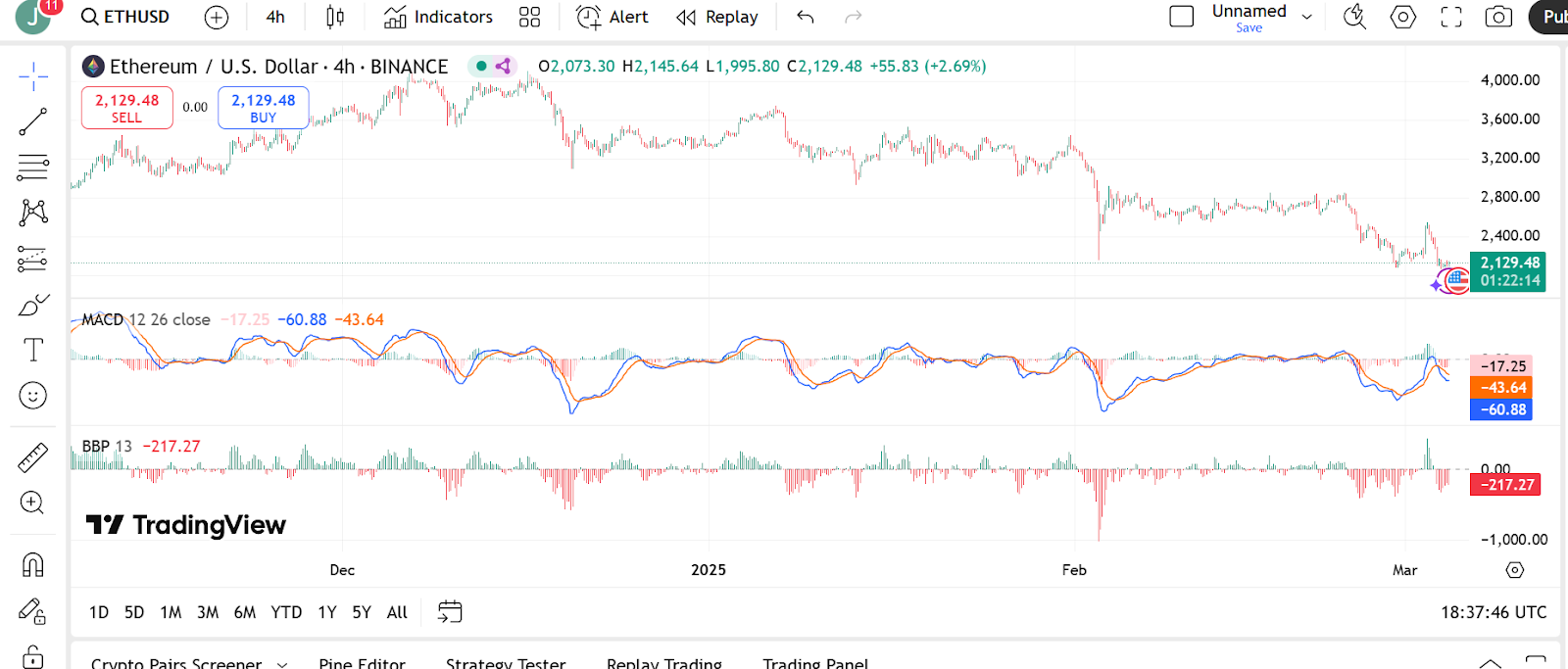
Task: Open the layout setup square icon
Action: pos(1182,17)
